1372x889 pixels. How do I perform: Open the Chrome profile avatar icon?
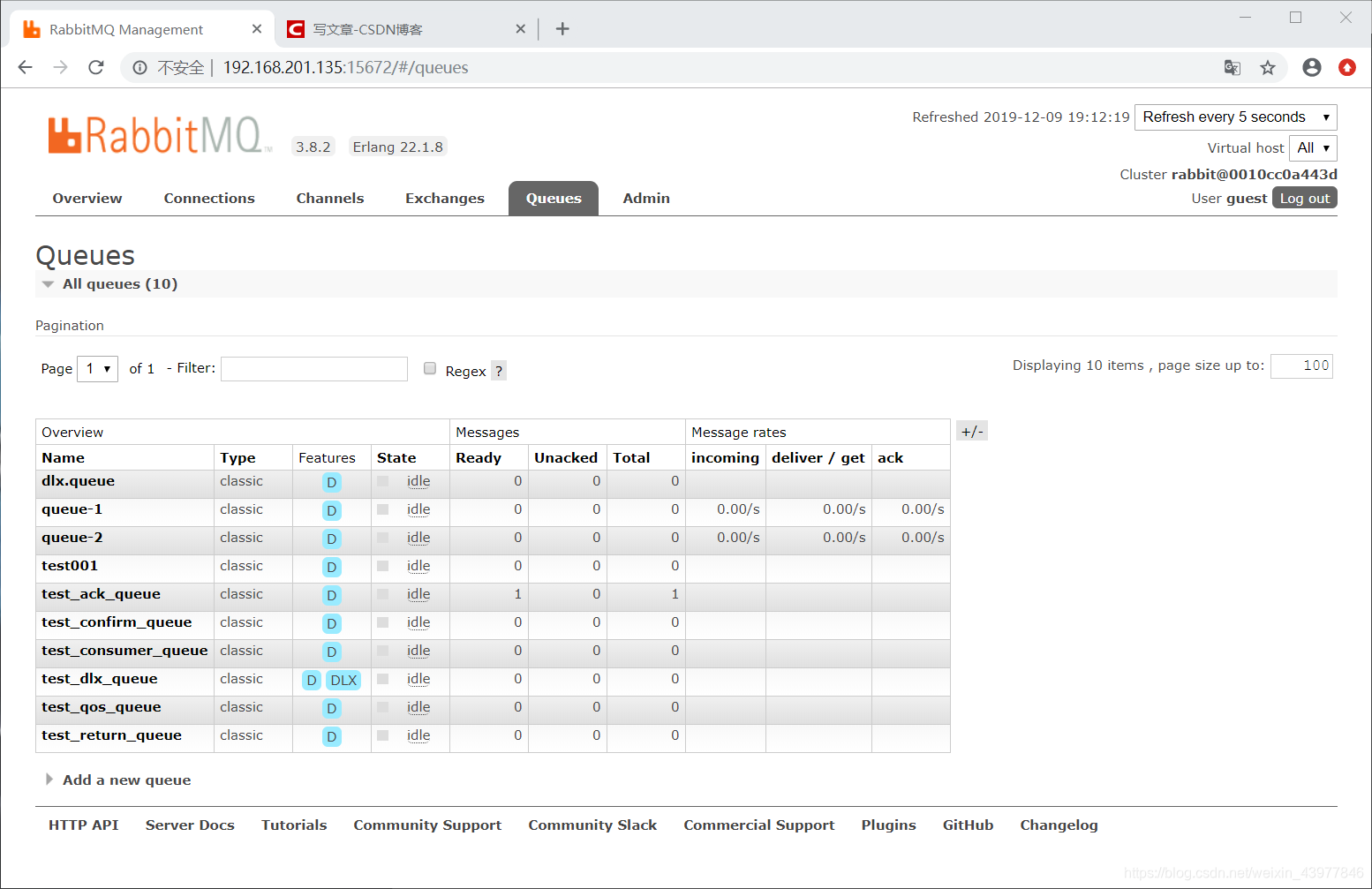point(1312,67)
